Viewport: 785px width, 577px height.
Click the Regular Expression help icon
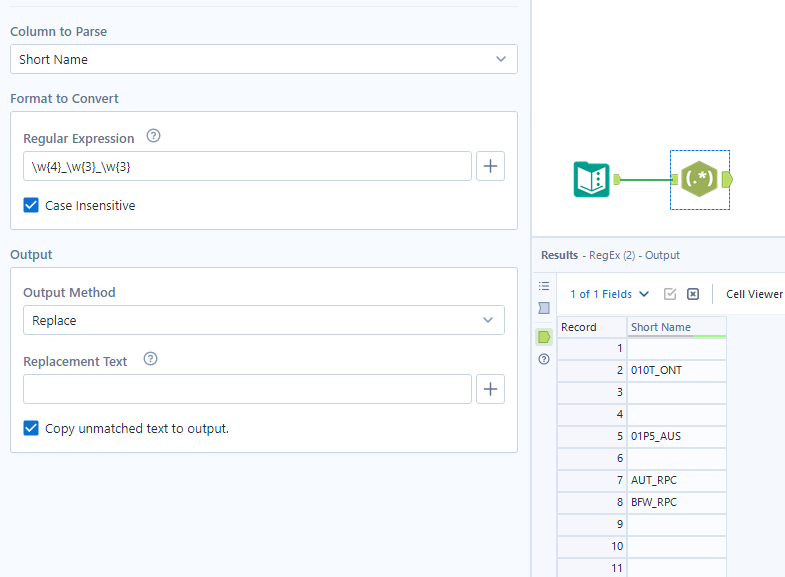tap(153, 137)
